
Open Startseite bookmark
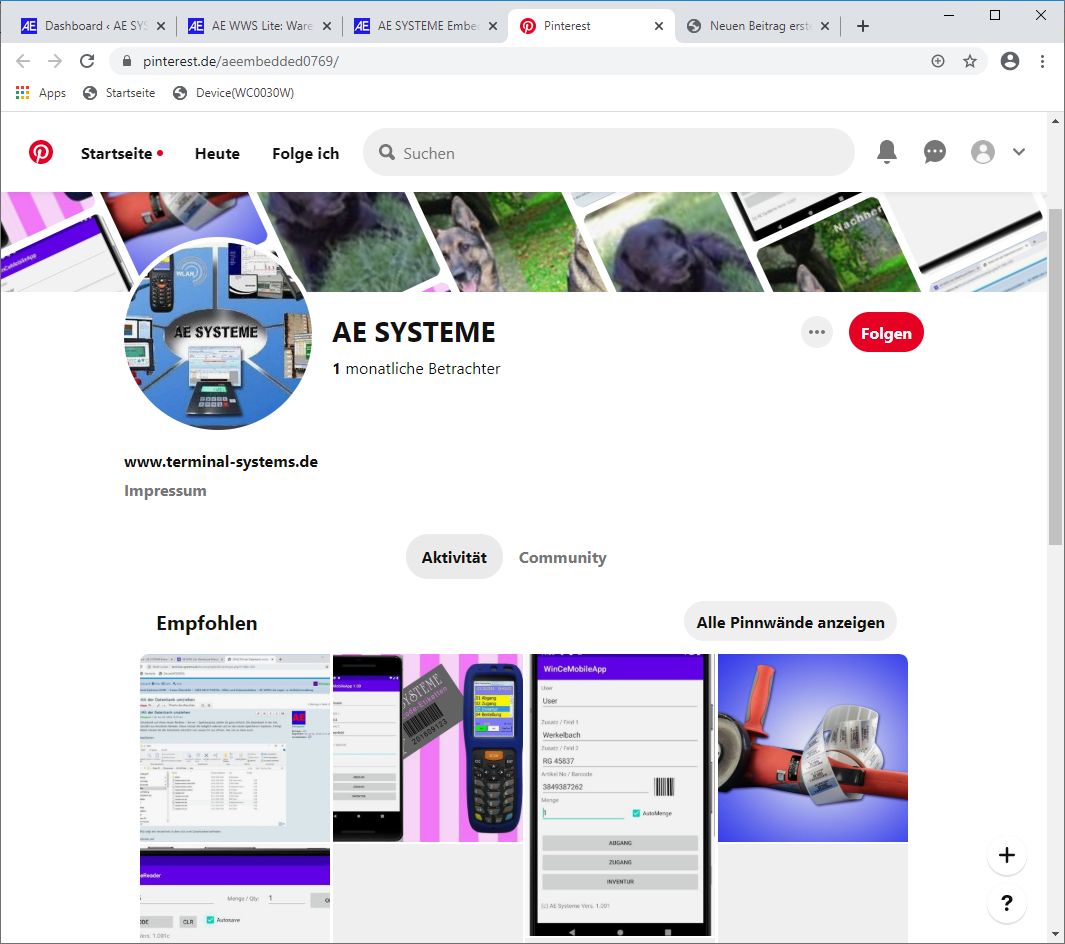click(119, 93)
